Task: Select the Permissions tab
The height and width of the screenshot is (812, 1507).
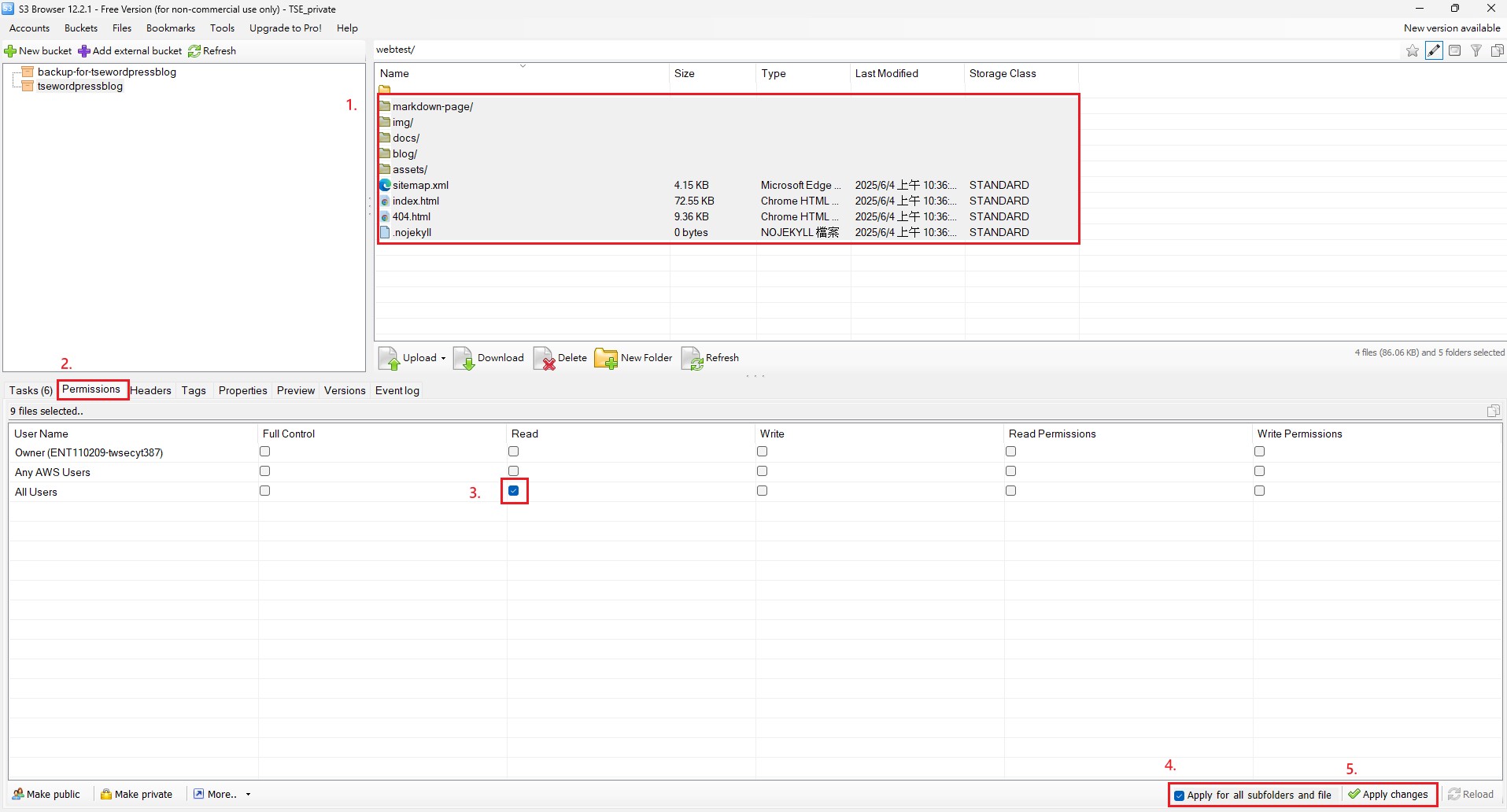Action: tap(91, 389)
